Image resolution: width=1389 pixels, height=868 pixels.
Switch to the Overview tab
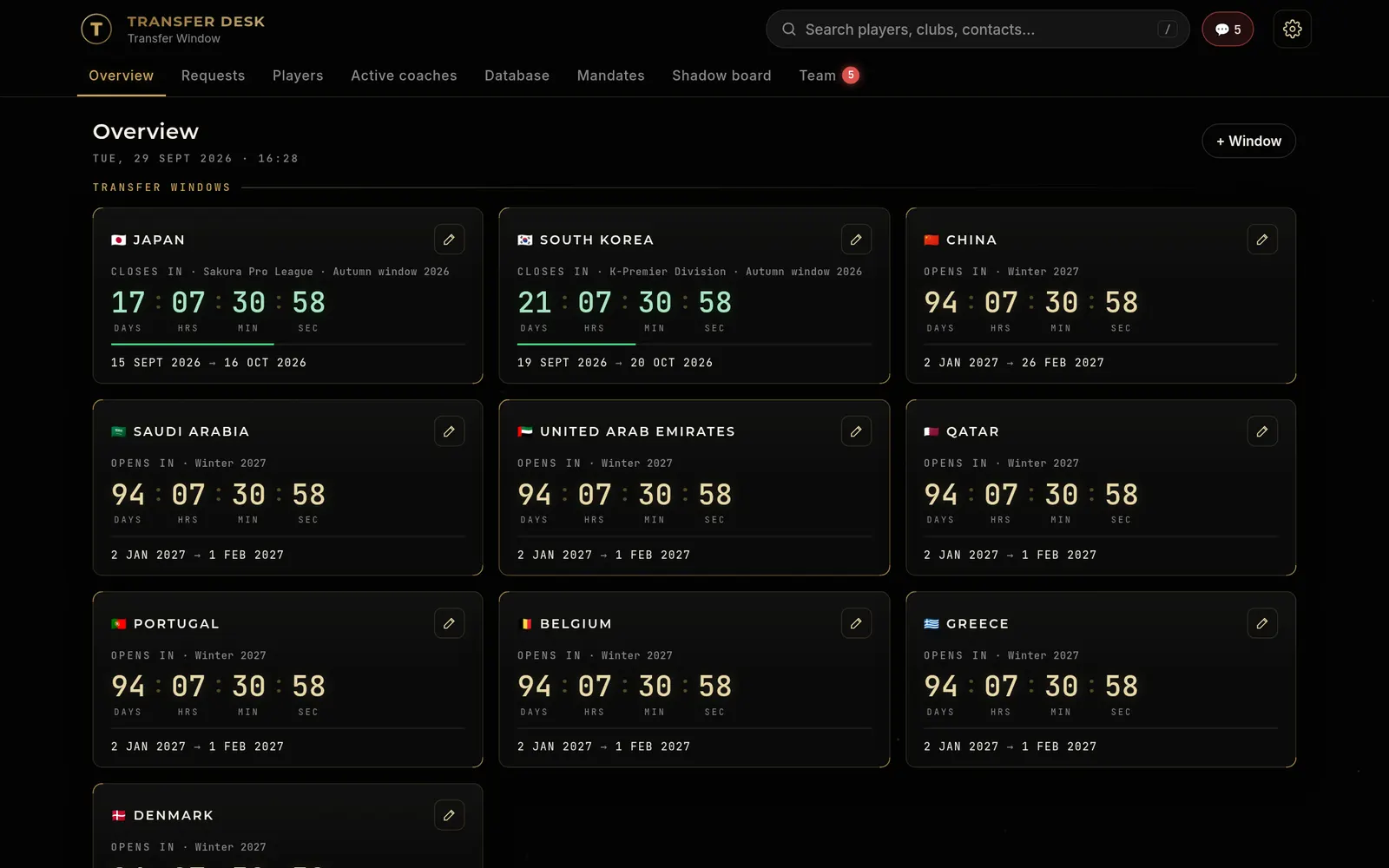pos(122,76)
